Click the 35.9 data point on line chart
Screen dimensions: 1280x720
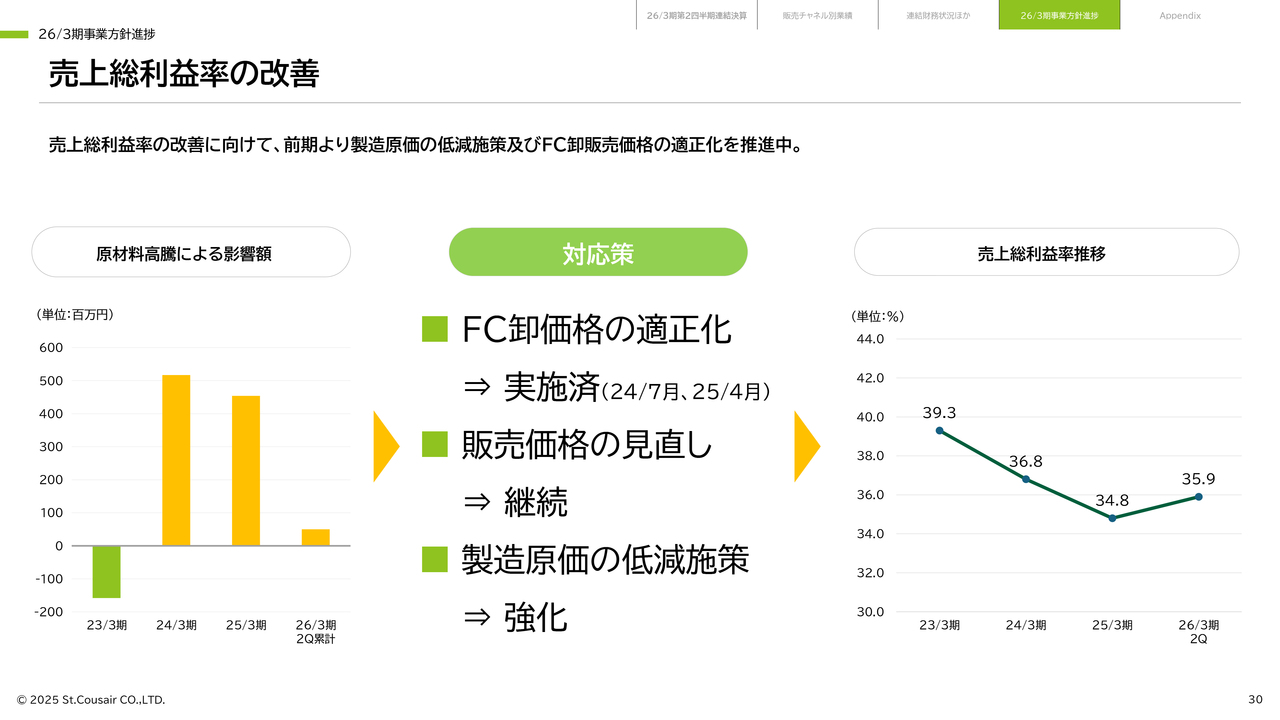pyautogui.click(x=1198, y=496)
